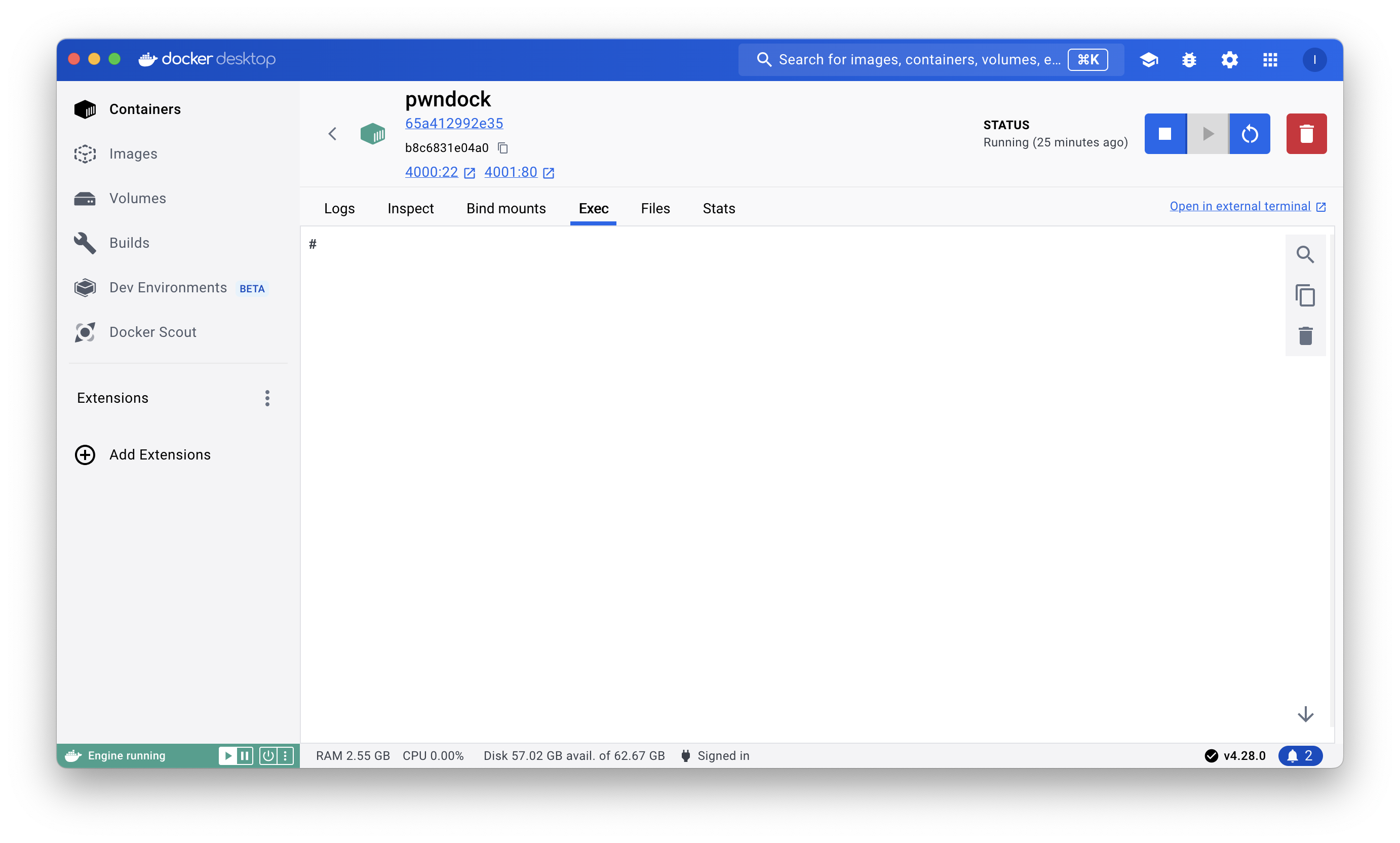1400x843 pixels.
Task: Resume the engine with status bar play button
Action: click(x=227, y=755)
